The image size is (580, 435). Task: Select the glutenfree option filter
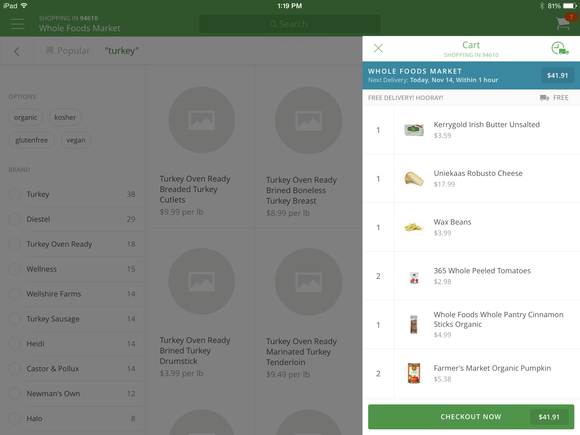point(31,140)
